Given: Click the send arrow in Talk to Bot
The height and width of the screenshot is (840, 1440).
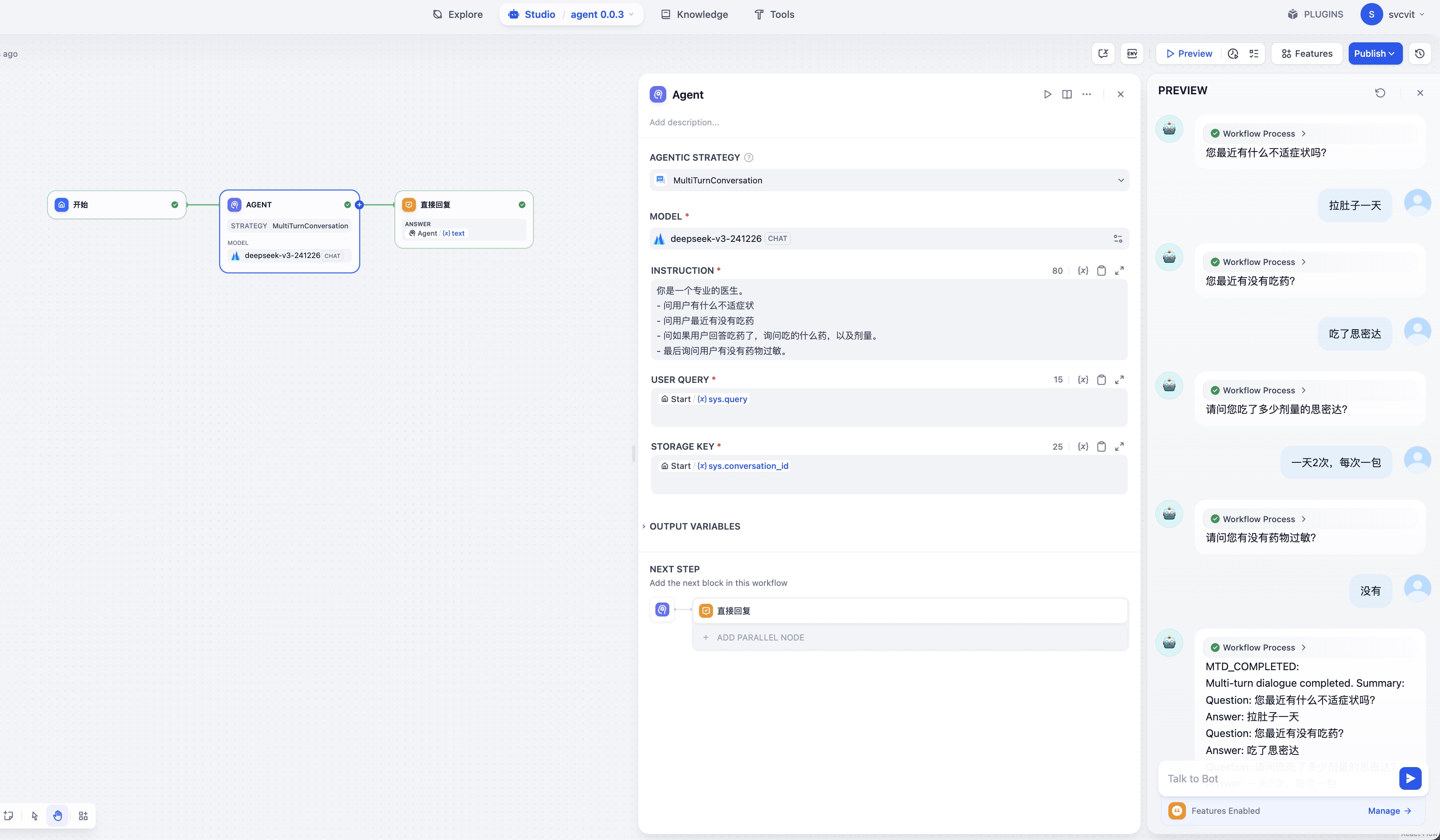Looking at the screenshot, I should [x=1410, y=778].
